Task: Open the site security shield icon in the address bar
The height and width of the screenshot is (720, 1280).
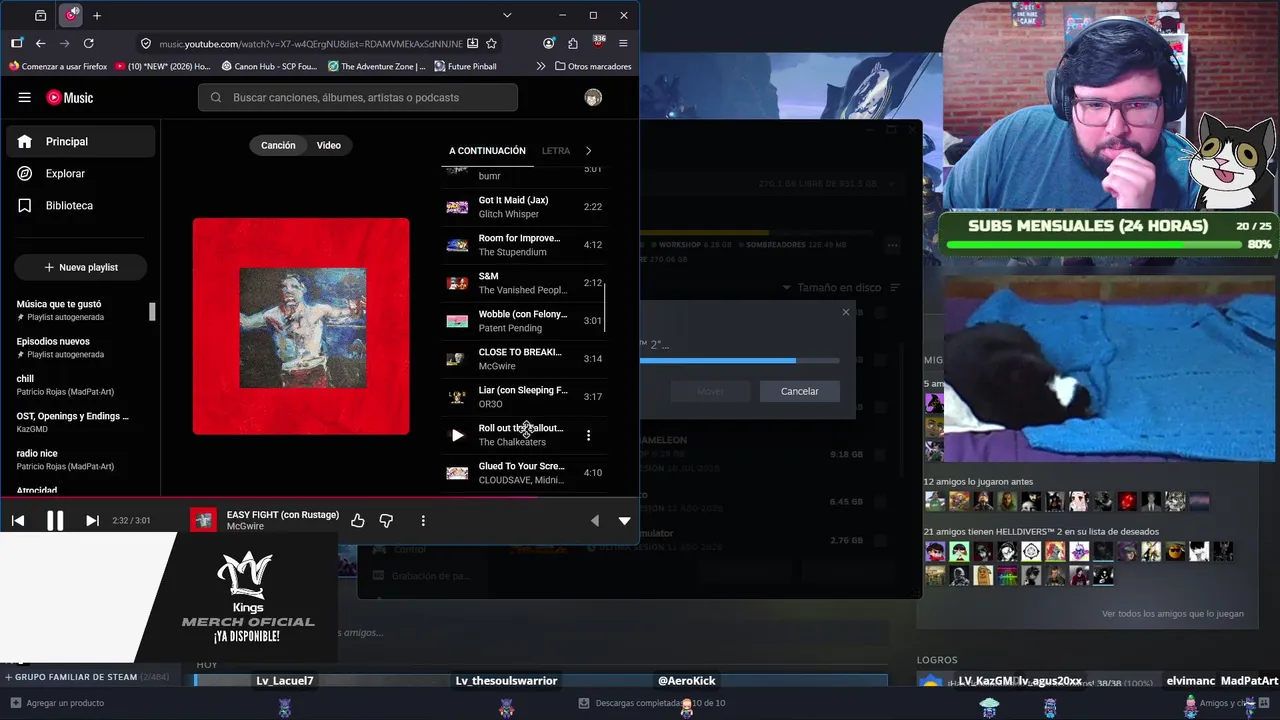Action: point(146,43)
